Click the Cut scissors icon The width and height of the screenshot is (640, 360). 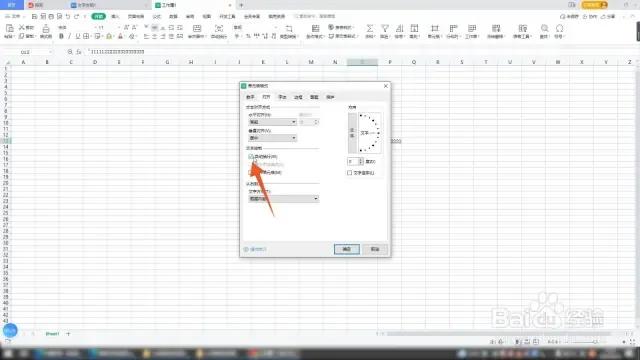(x=22, y=27)
